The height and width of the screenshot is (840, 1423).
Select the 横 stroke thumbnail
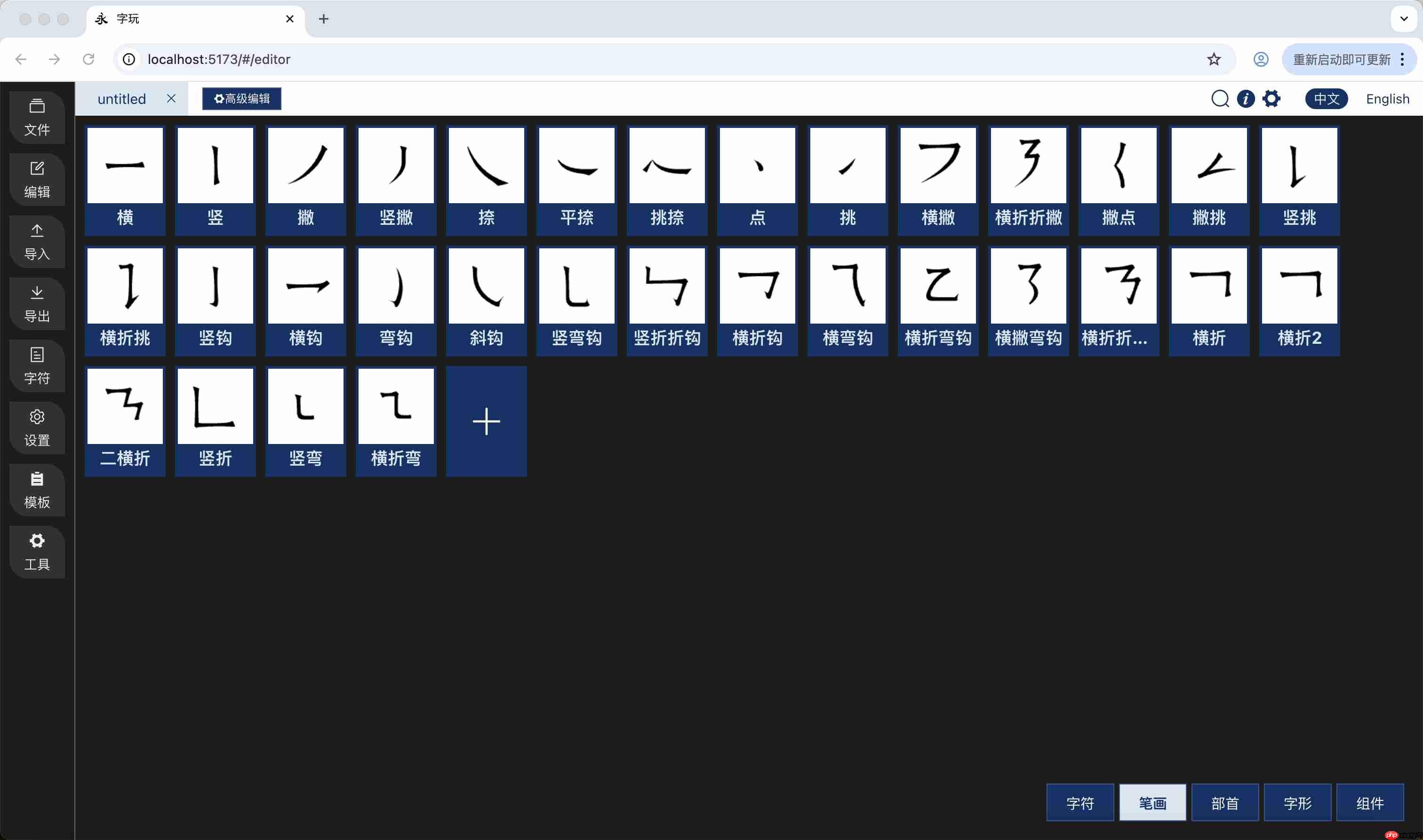[x=125, y=180]
